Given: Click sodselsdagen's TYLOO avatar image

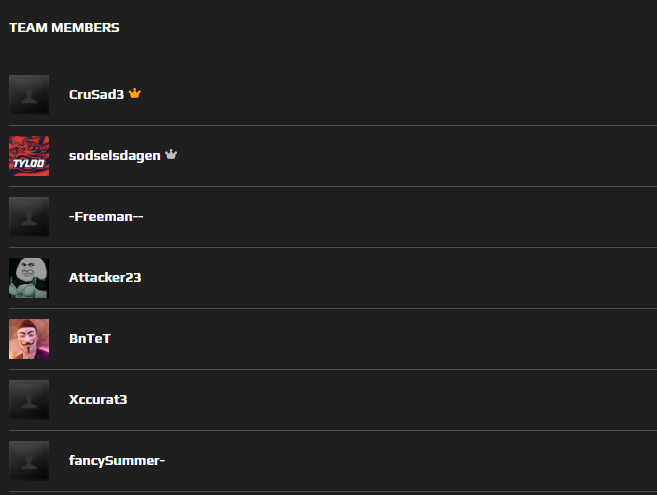Looking at the screenshot, I should [29, 156].
